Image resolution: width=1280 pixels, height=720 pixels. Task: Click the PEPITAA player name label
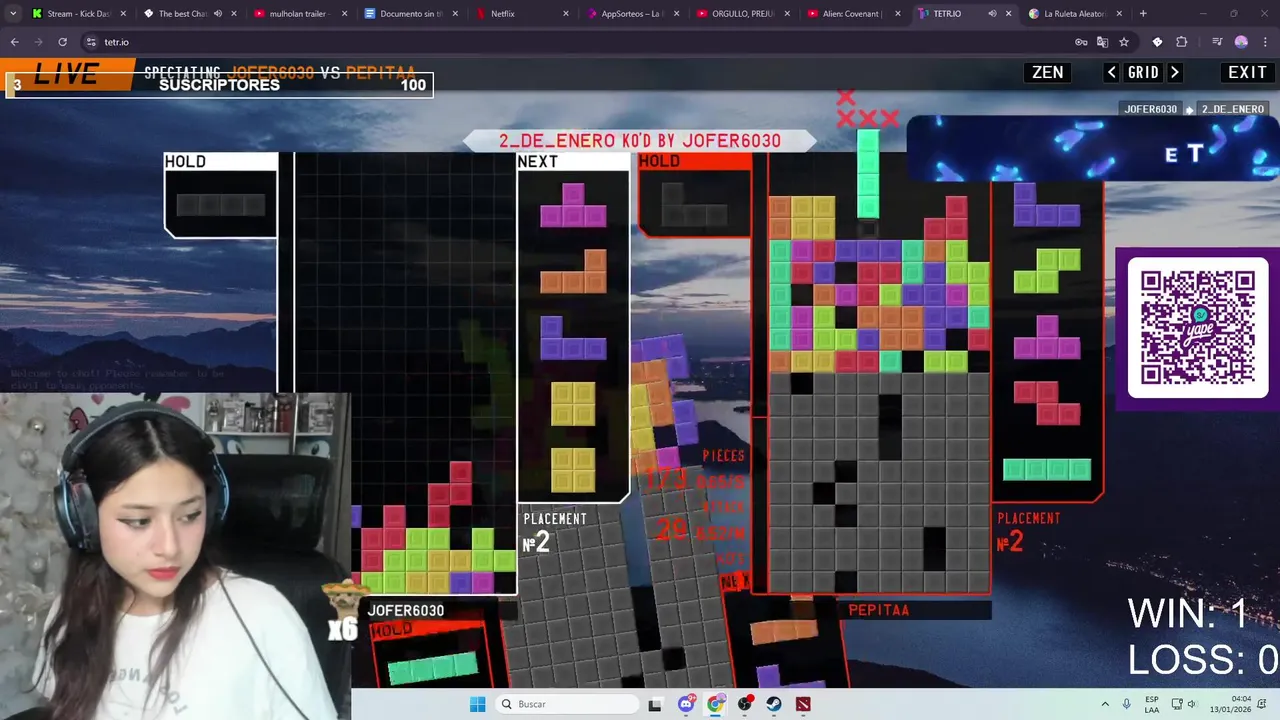click(x=878, y=610)
